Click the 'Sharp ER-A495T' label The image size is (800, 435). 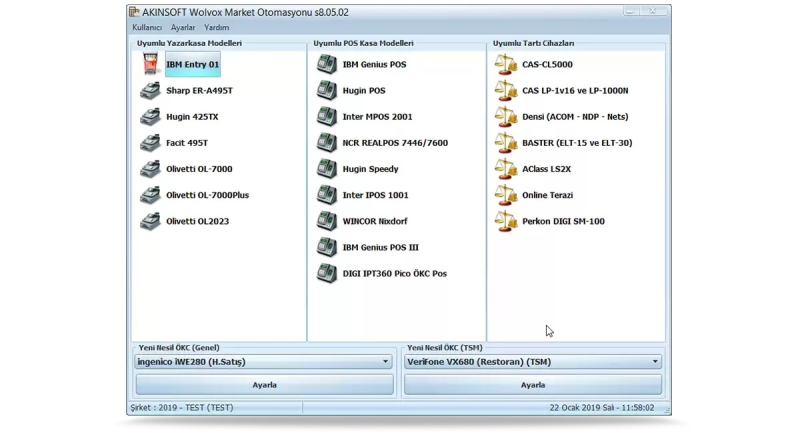[x=199, y=91]
